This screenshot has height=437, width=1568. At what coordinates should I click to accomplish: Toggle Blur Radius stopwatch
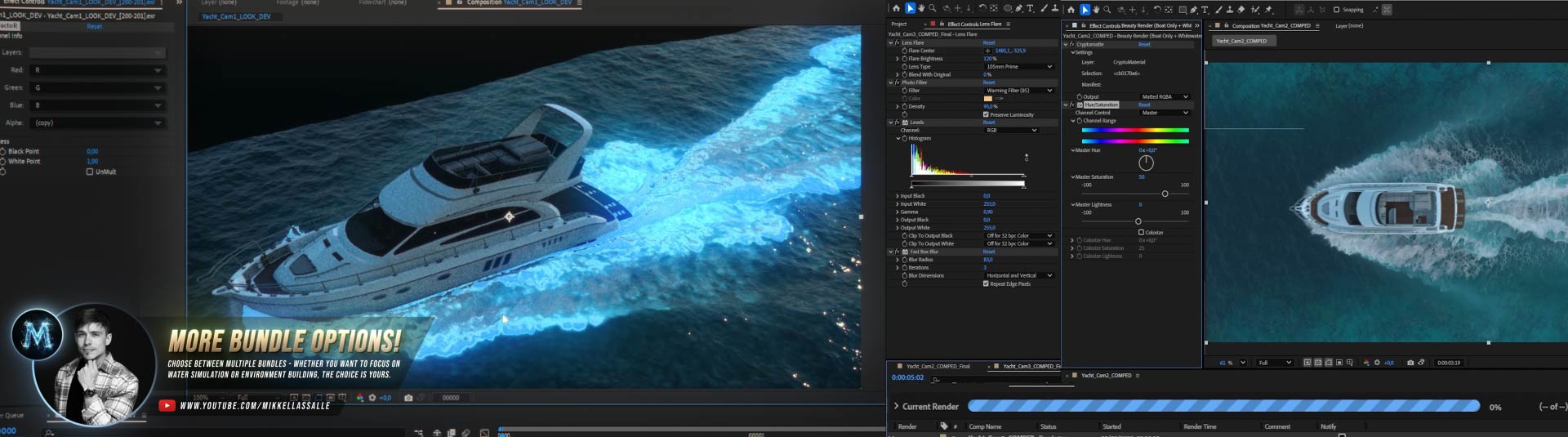coord(905,260)
